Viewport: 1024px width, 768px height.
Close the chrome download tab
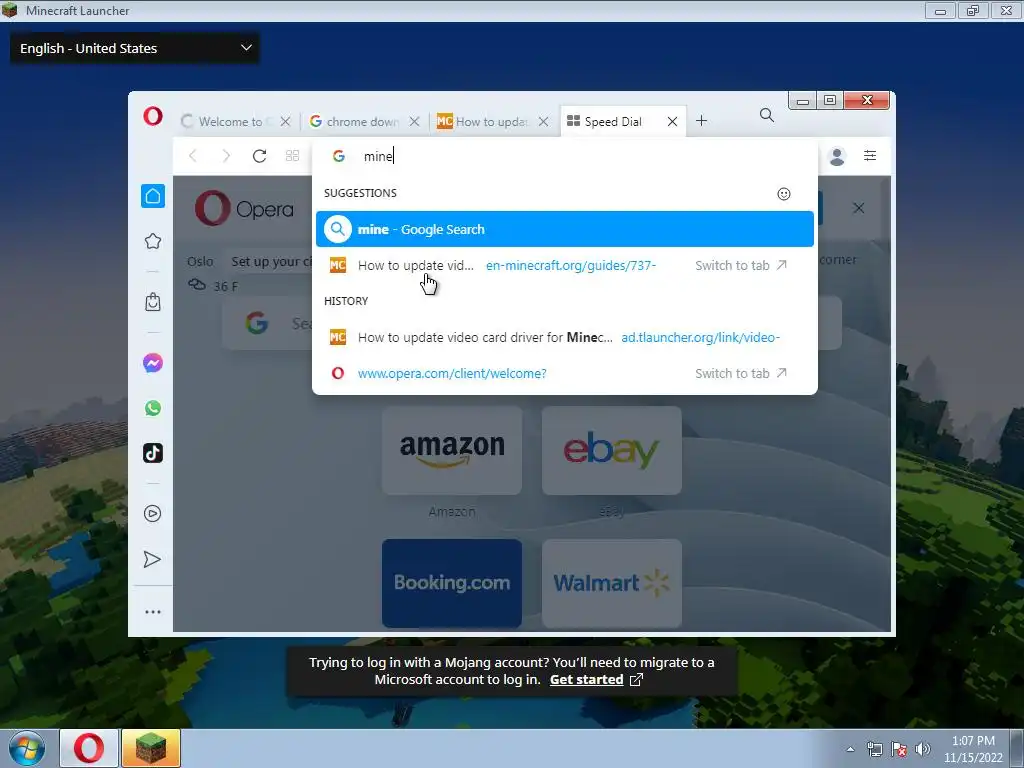(414, 121)
